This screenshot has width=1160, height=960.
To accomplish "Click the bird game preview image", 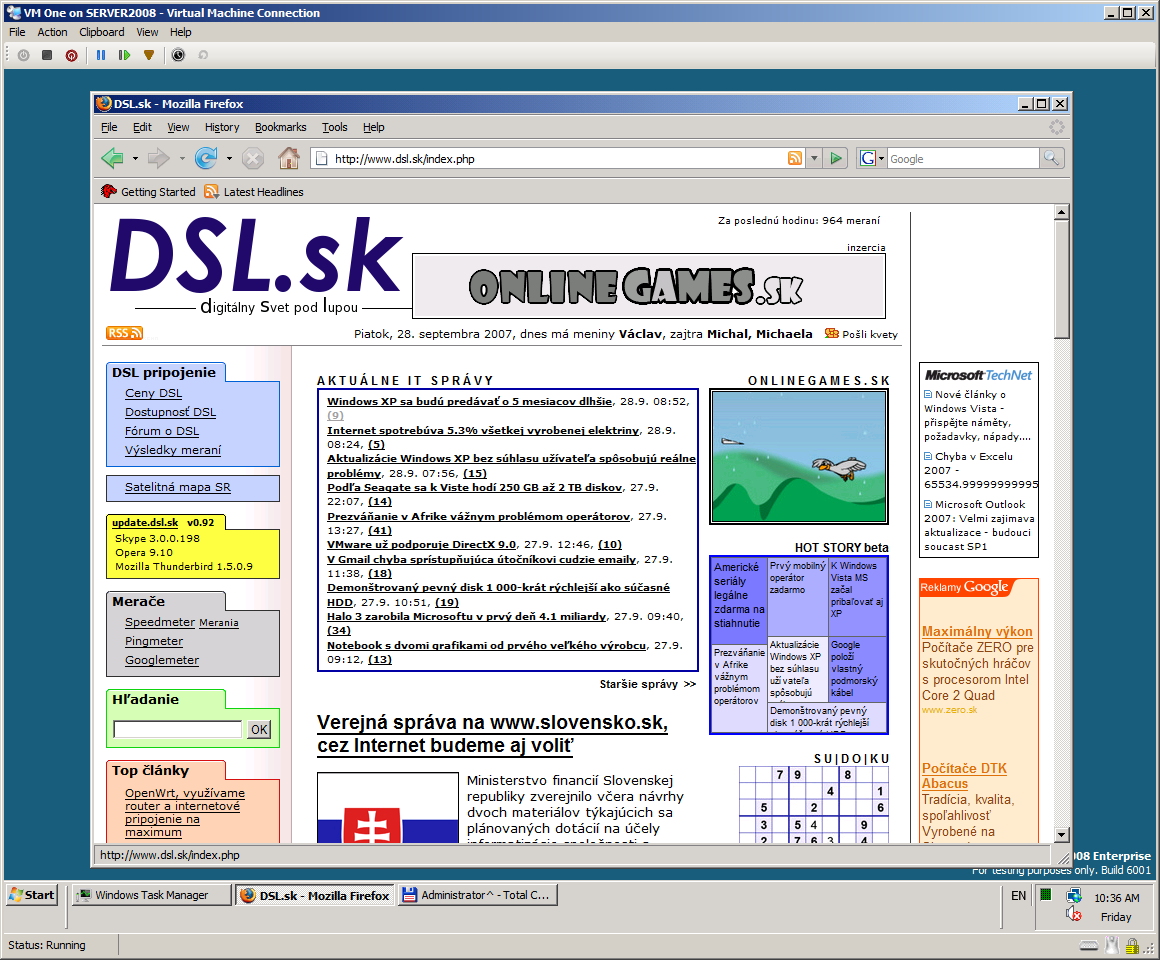I will click(799, 456).
